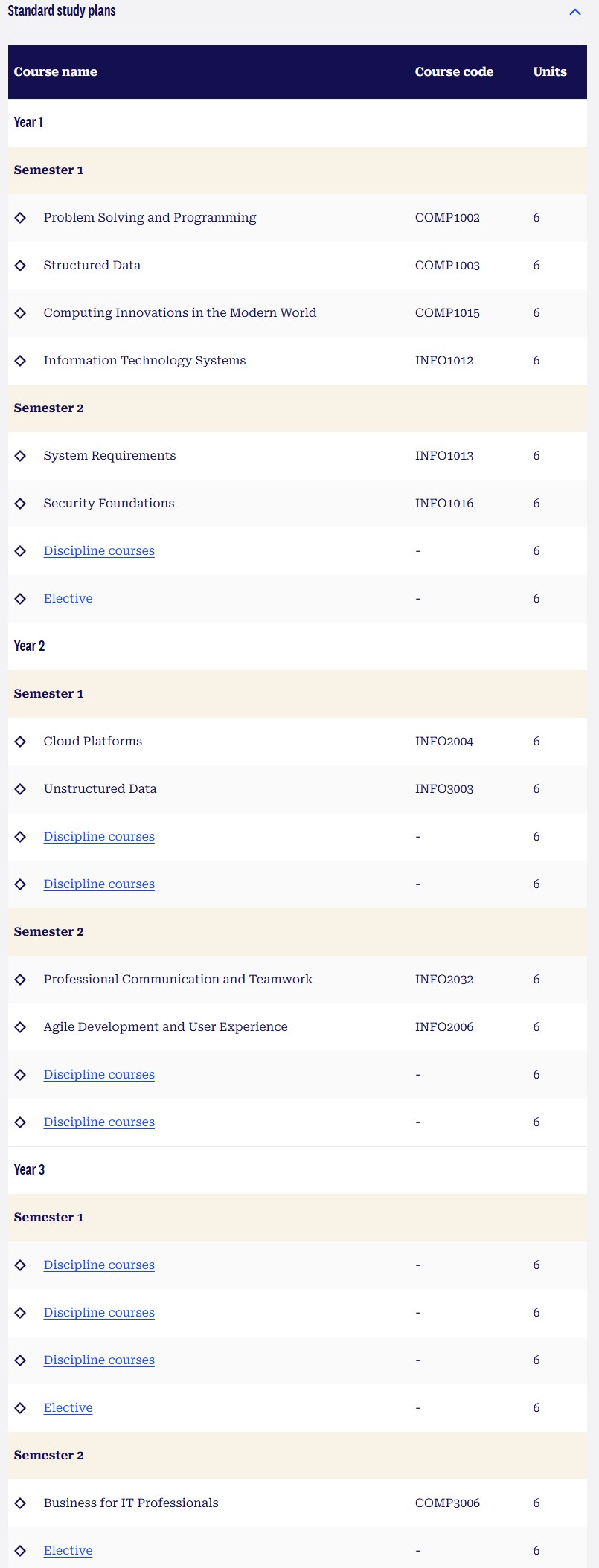The height and width of the screenshot is (1568, 599).
Task: Open Elective link under Business for IT Professionals
Action: pyautogui.click(x=68, y=1551)
